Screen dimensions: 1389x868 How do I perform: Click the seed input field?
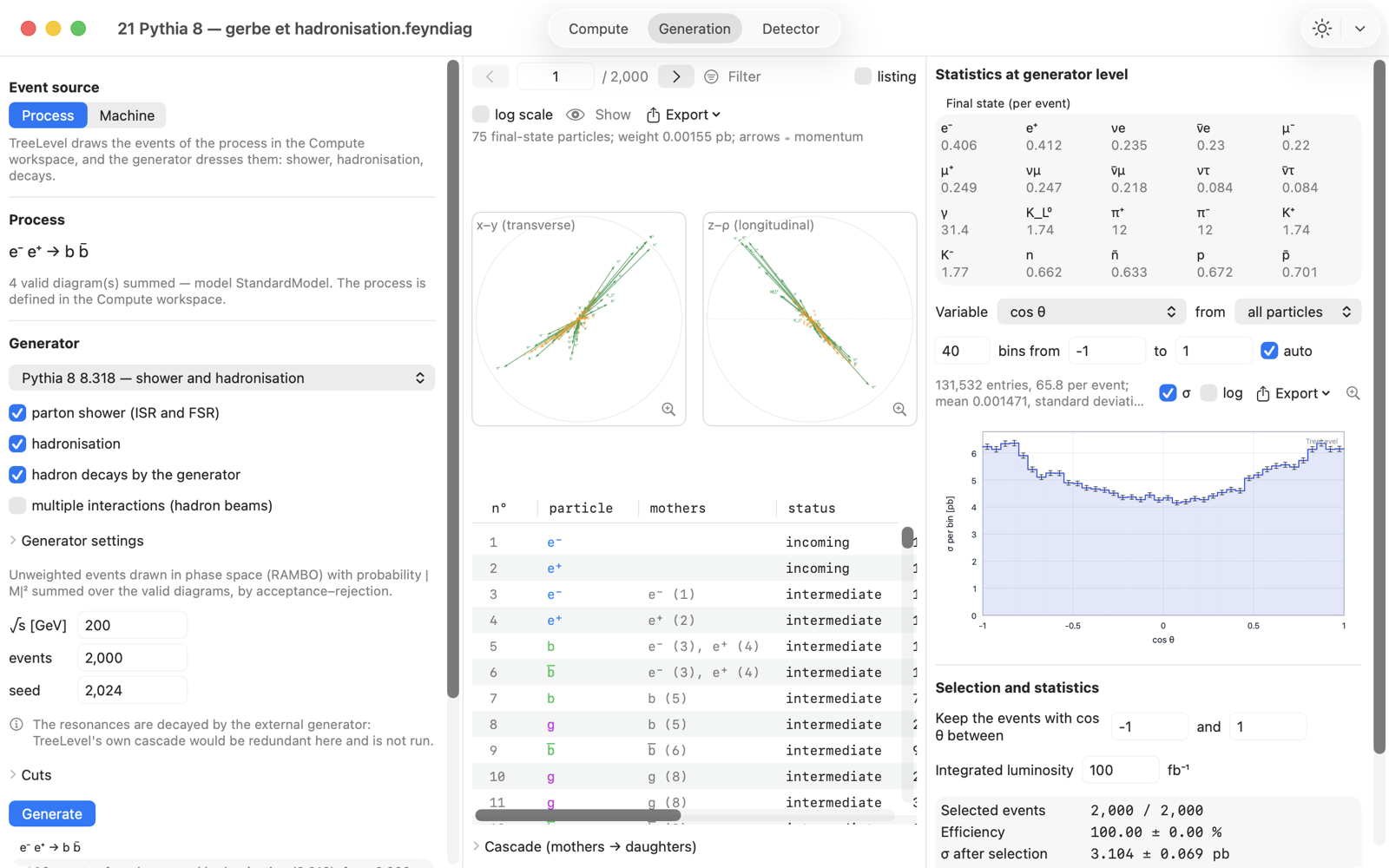132,690
